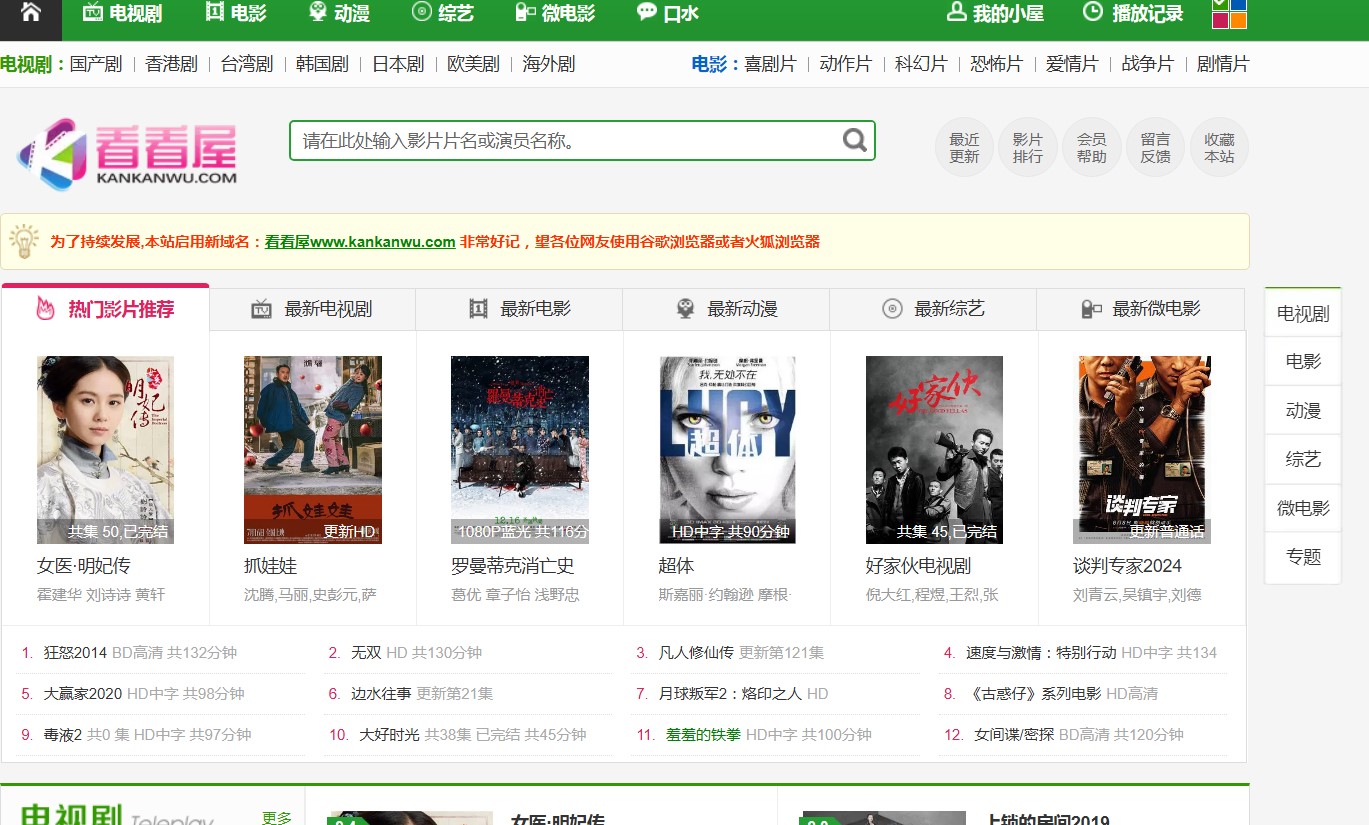This screenshot has height=825, width=1369.
Task: Open the 看看屋www.kankanwu.com link
Action: coord(360,242)
